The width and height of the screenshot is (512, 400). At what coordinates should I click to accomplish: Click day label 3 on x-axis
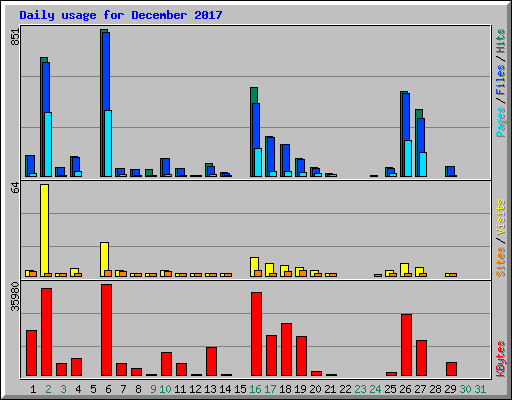pyautogui.click(x=63, y=389)
